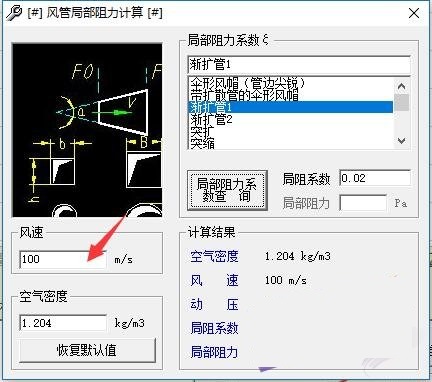
Task: Click the 局阻系数 label in 计算结果
Action: 214,328
